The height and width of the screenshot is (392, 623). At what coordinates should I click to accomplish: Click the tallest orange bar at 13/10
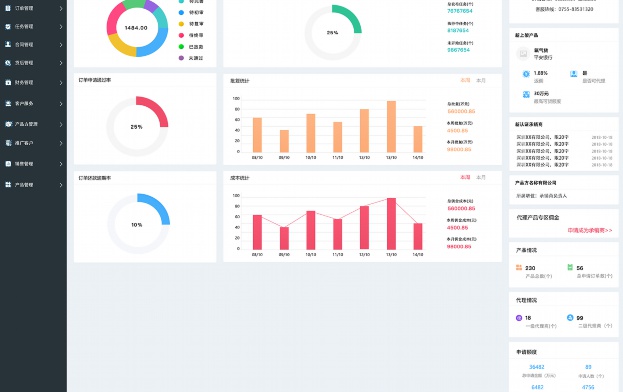click(391, 127)
